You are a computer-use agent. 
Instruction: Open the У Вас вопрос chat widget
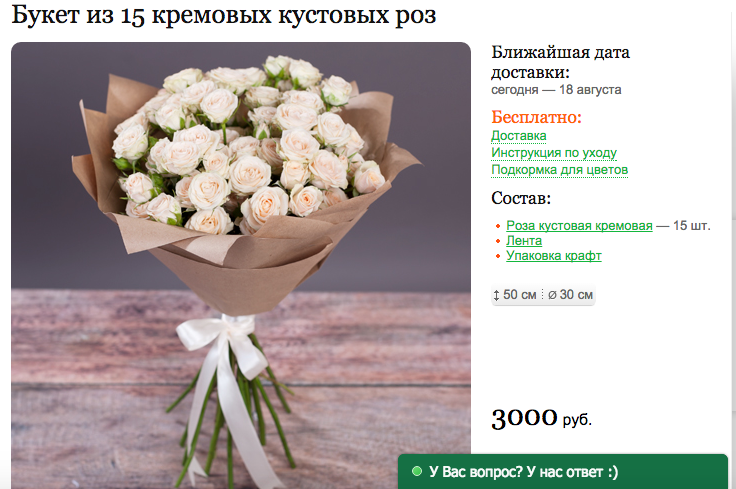[x=562, y=472]
